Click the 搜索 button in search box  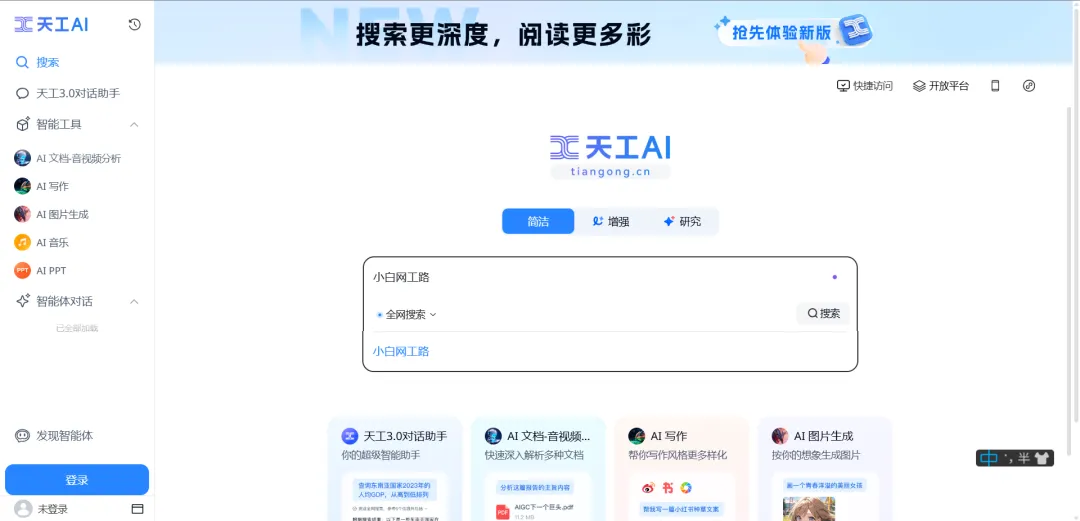point(823,314)
